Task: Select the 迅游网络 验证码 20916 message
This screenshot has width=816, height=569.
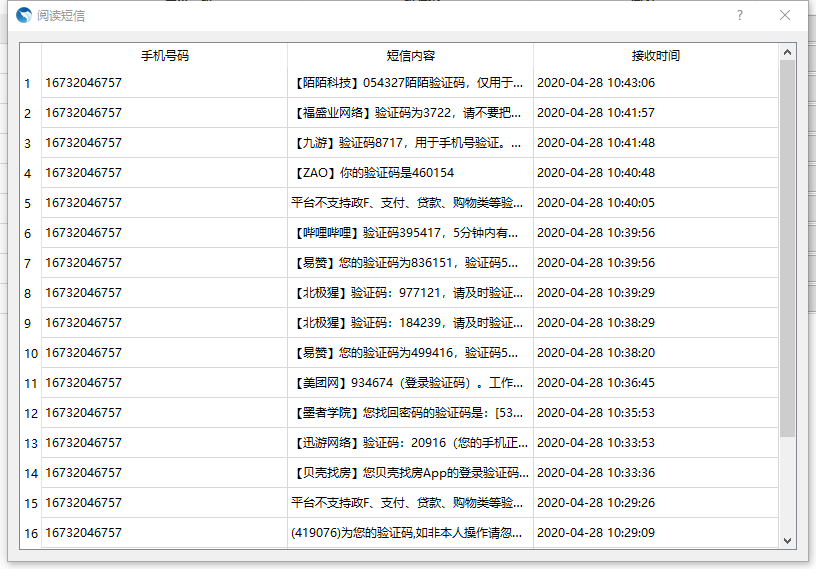Action: pyautogui.click(x=410, y=443)
